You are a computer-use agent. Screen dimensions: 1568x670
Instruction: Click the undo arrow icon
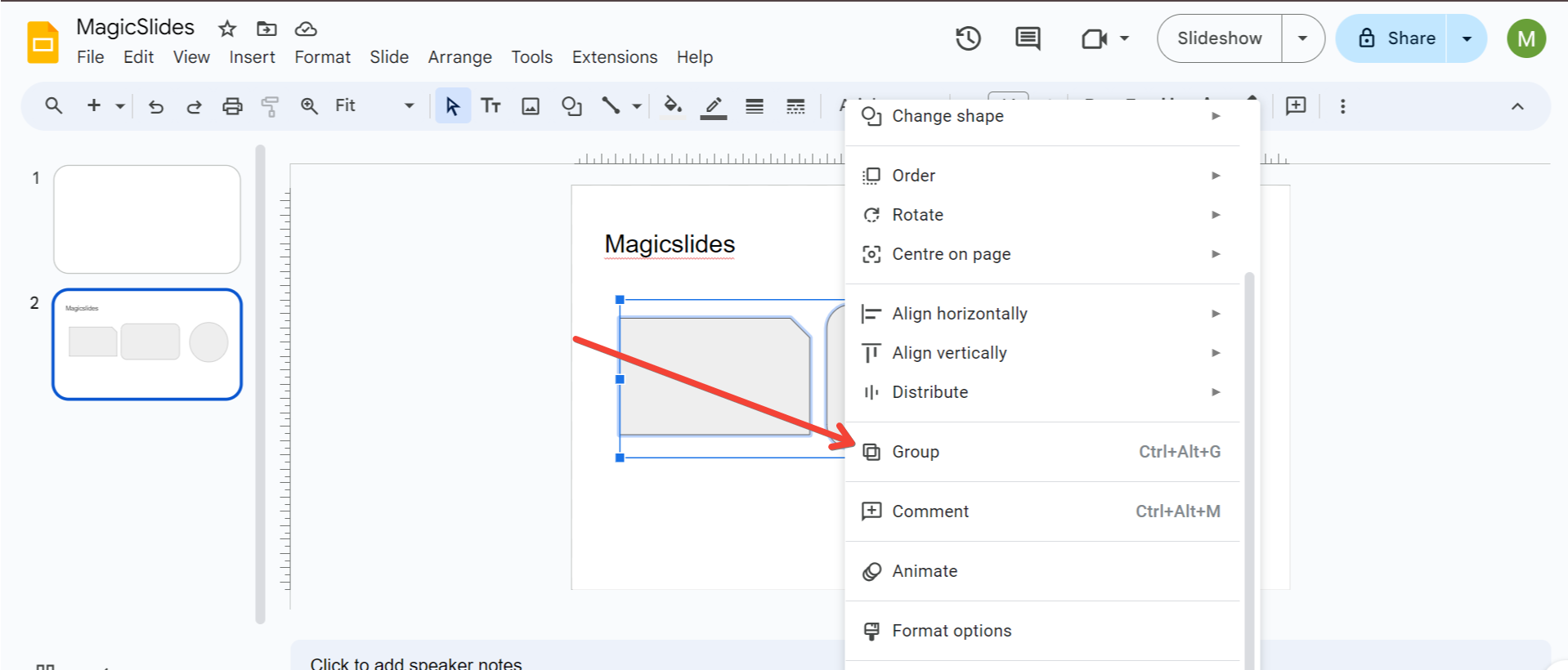click(x=155, y=106)
